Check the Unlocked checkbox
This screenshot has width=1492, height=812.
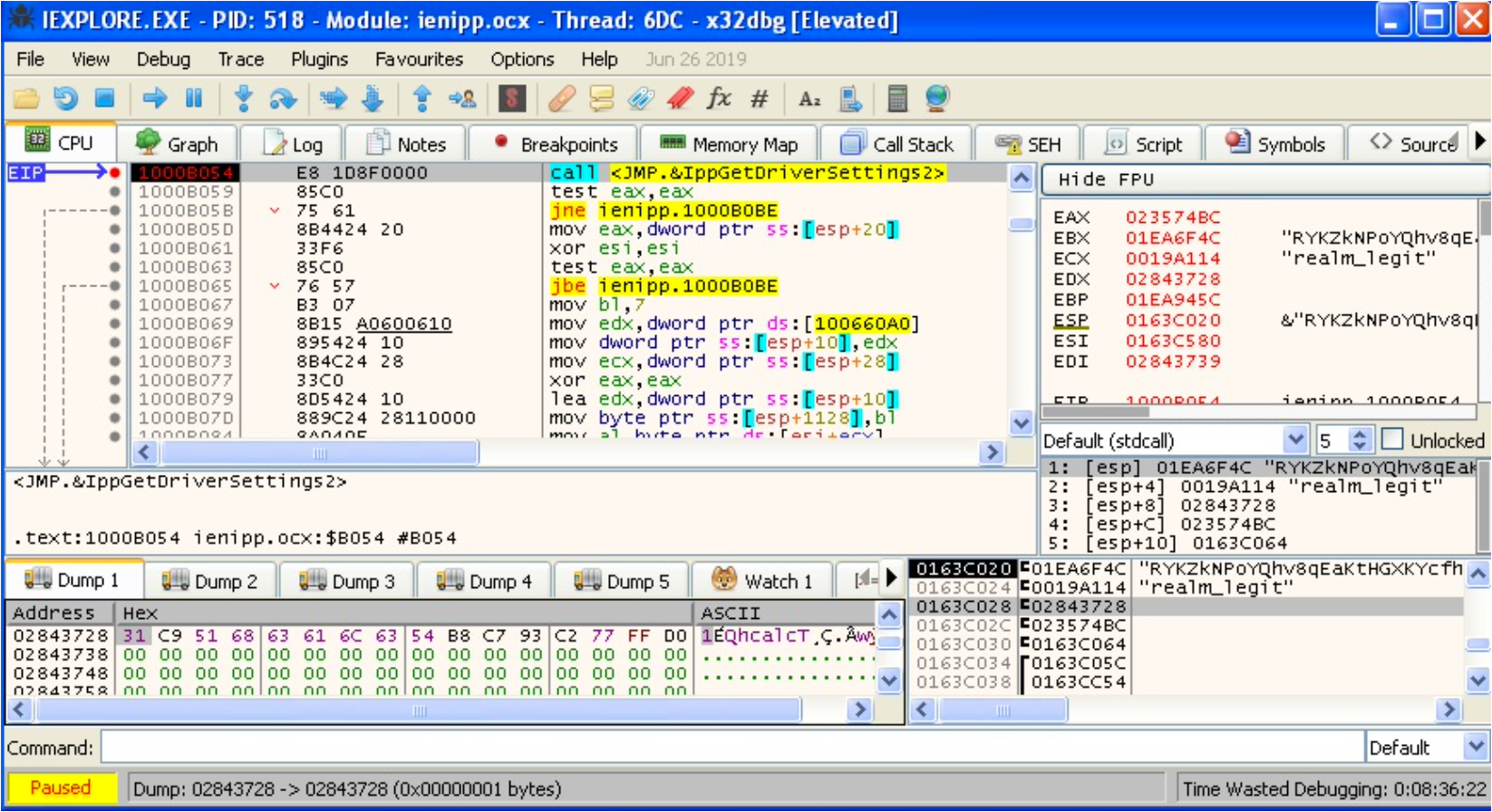[1392, 440]
